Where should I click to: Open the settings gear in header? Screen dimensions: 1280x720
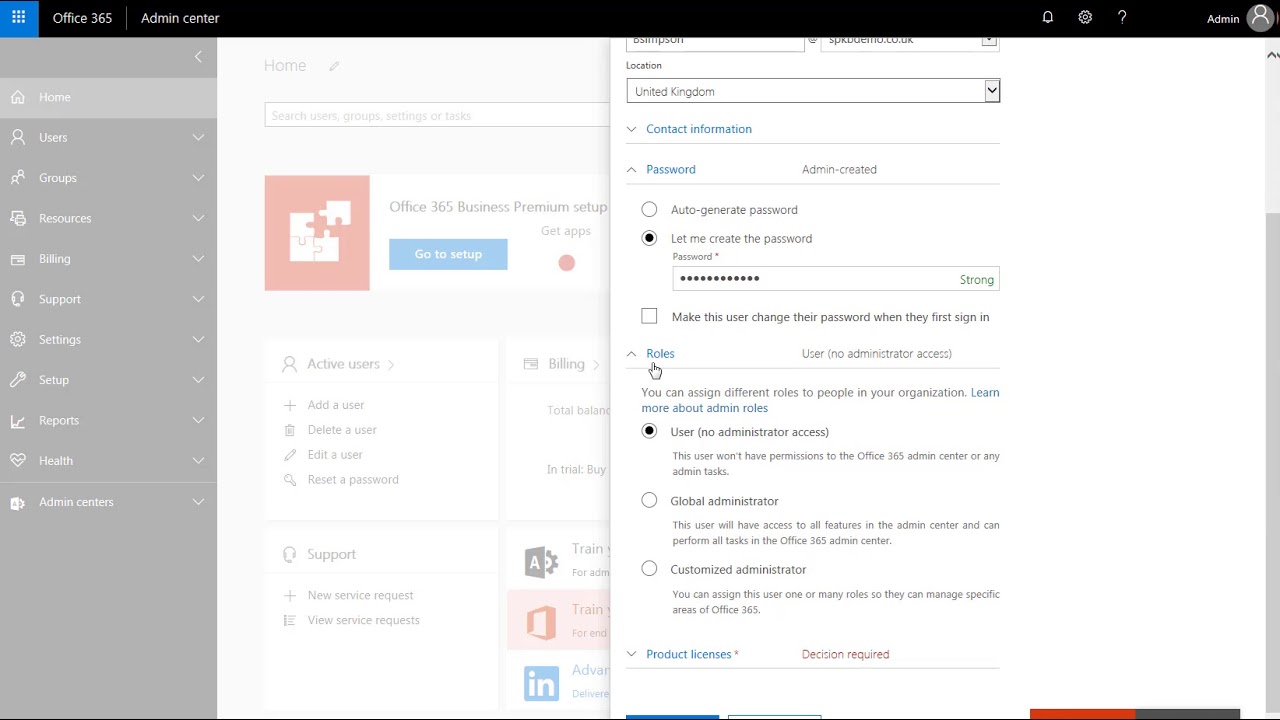[x=1085, y=18]
